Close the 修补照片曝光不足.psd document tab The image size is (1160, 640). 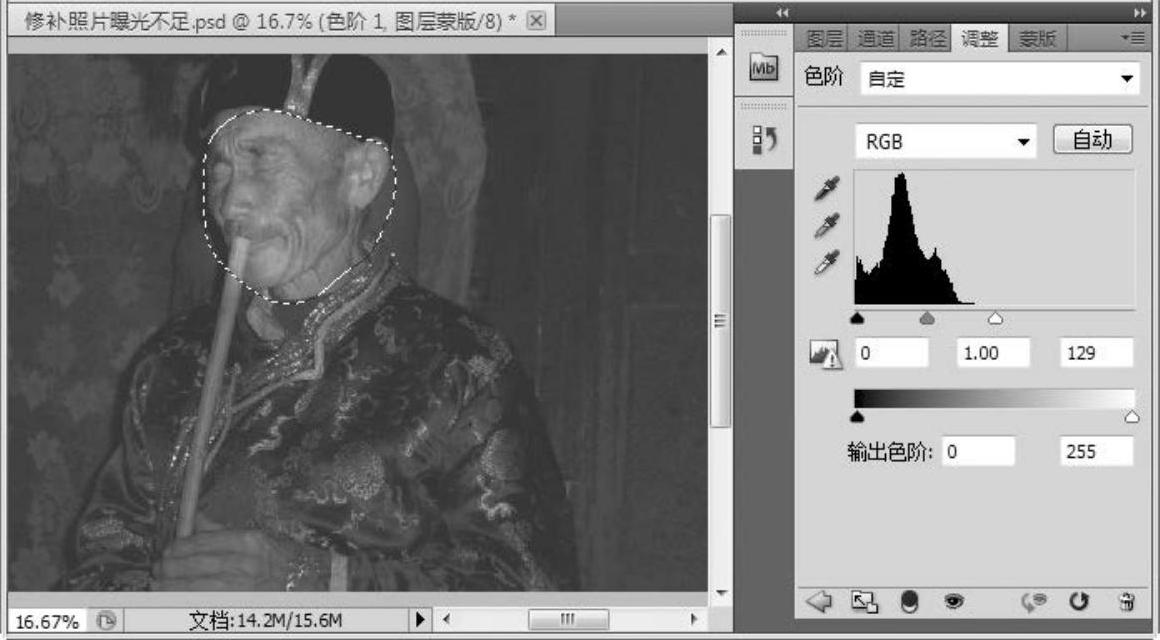coord(535,21)
